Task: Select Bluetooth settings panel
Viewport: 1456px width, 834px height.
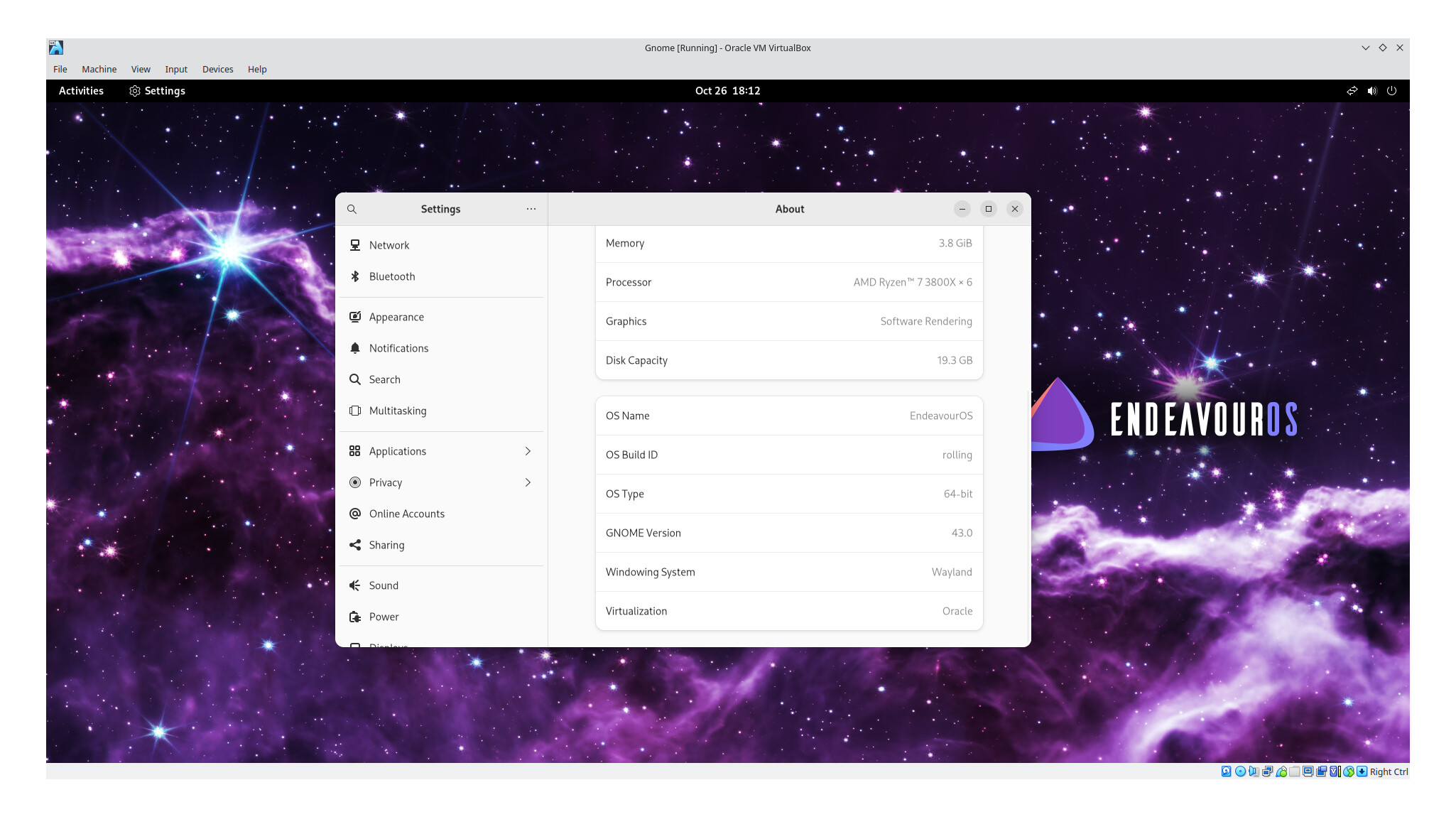Action: coord(441,276)
